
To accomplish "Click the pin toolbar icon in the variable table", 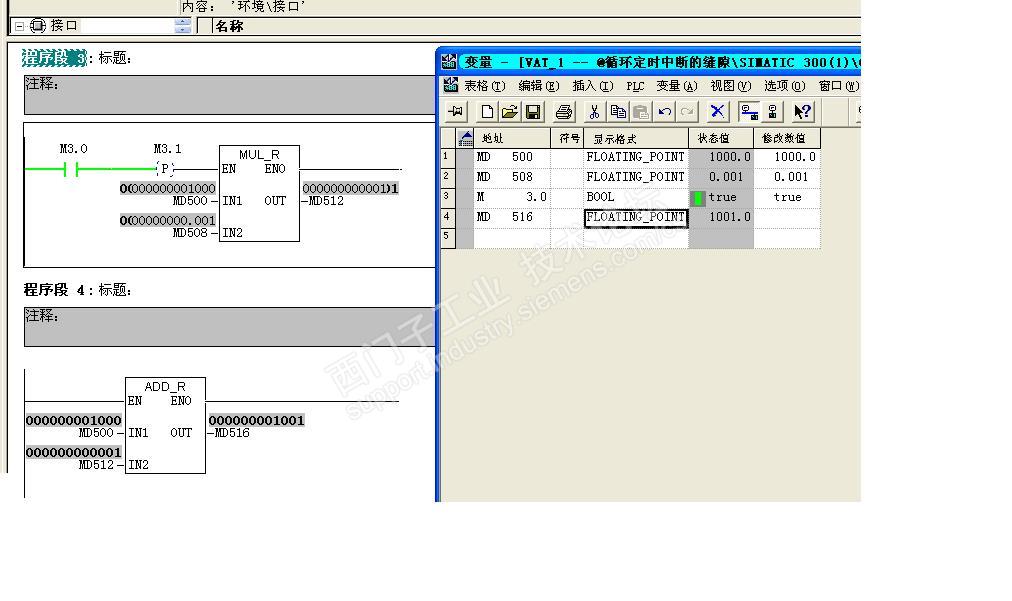I will [456, 112].
